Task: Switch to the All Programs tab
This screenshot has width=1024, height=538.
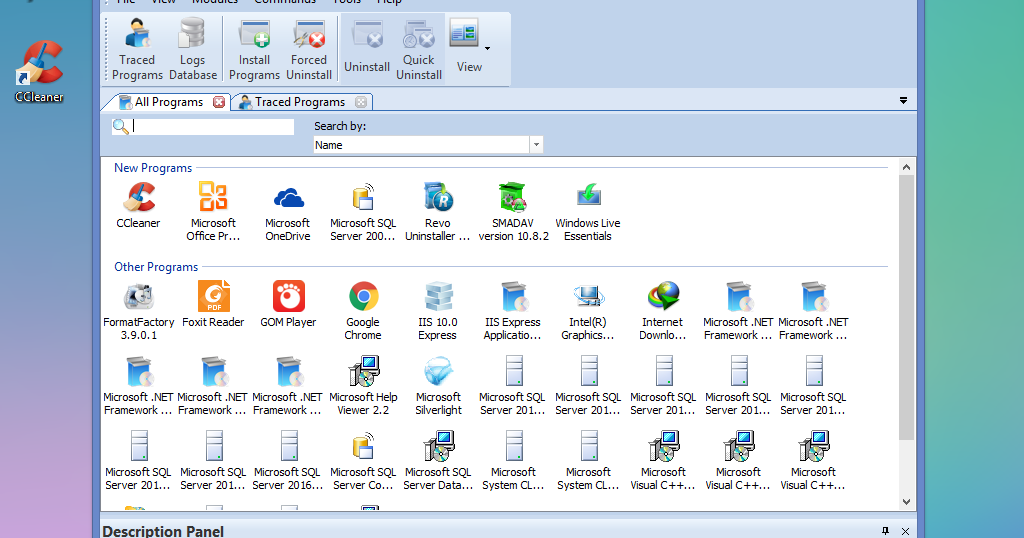Action: [x=168, y=102]
